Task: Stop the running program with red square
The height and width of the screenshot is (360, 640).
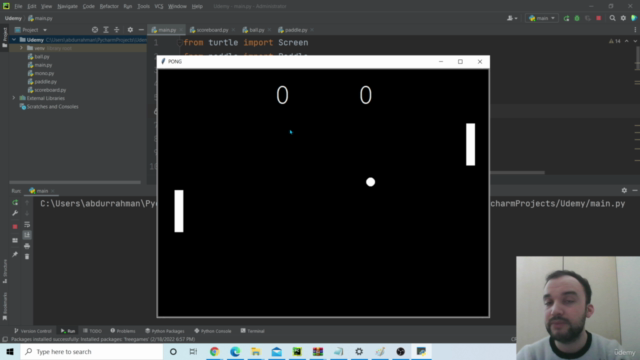Action: 598,18
